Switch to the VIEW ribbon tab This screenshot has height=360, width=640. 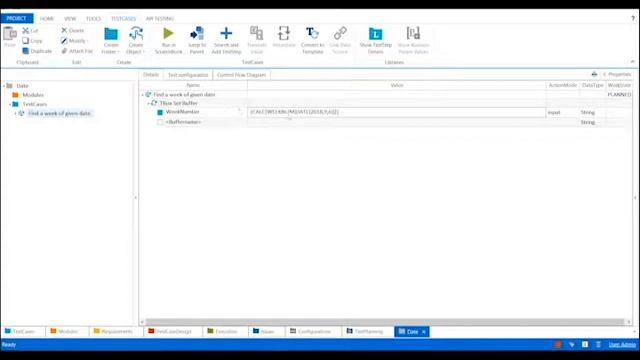70,19
